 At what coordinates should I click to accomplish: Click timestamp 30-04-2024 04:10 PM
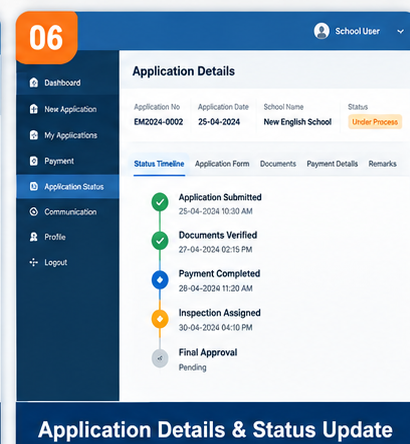215,327
